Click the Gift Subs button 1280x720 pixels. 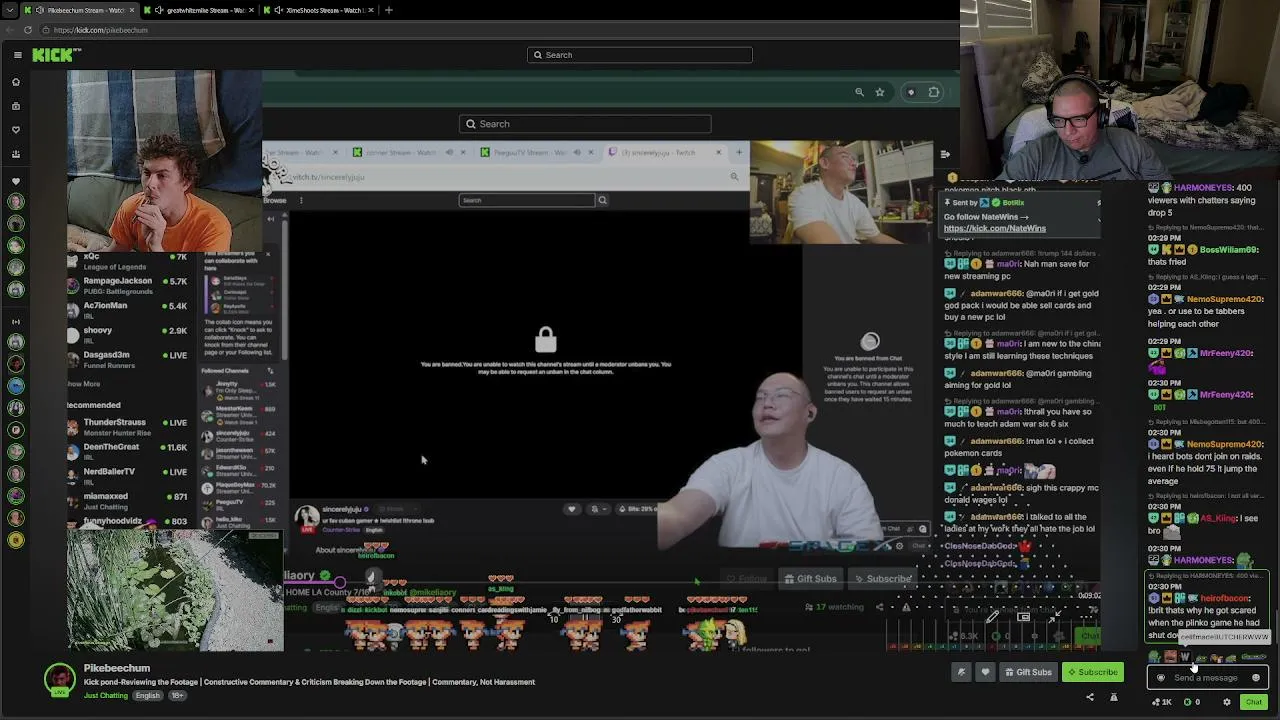[1028, 672]
